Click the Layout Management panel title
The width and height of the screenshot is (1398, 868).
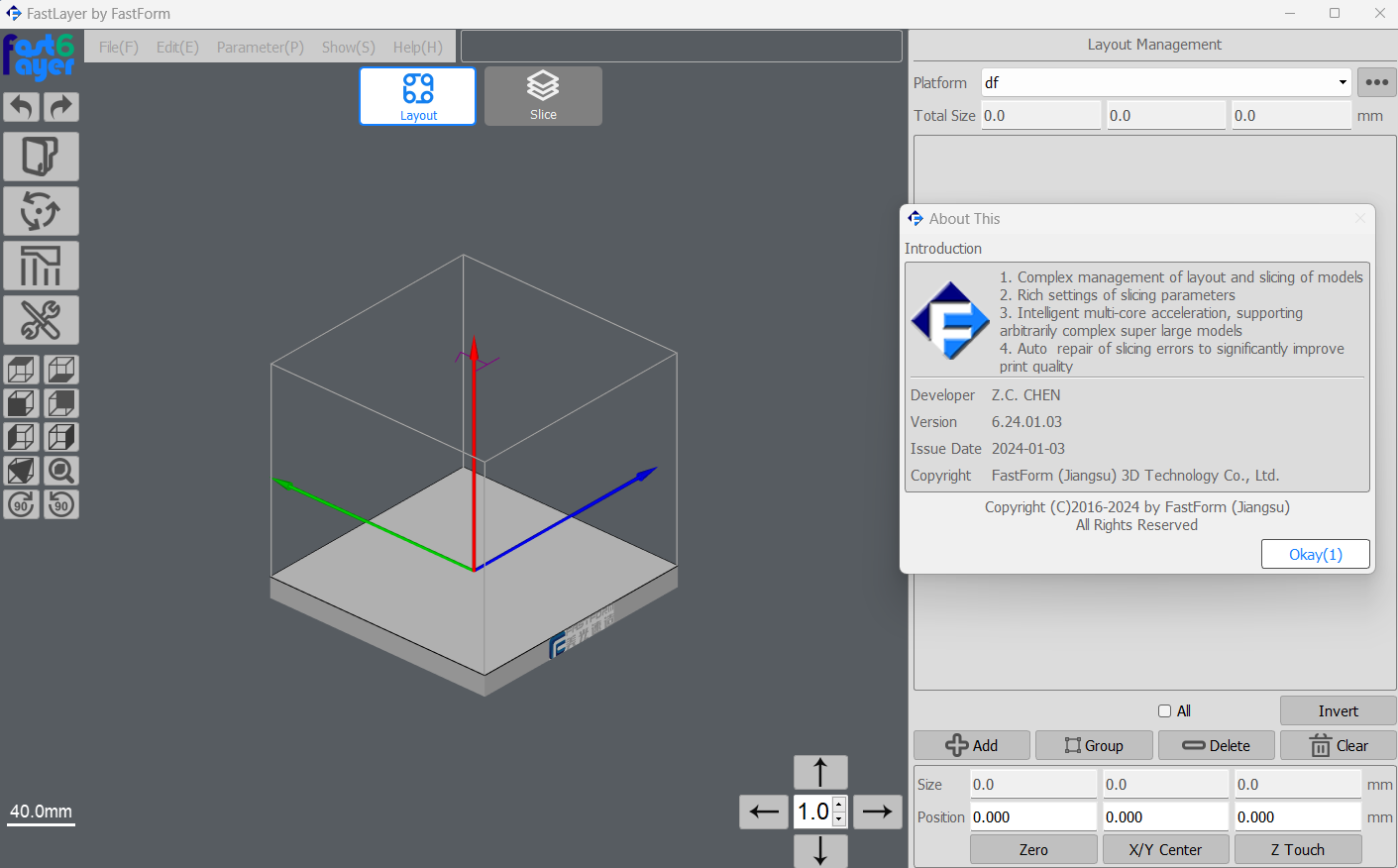click(x=1154, y=45)
